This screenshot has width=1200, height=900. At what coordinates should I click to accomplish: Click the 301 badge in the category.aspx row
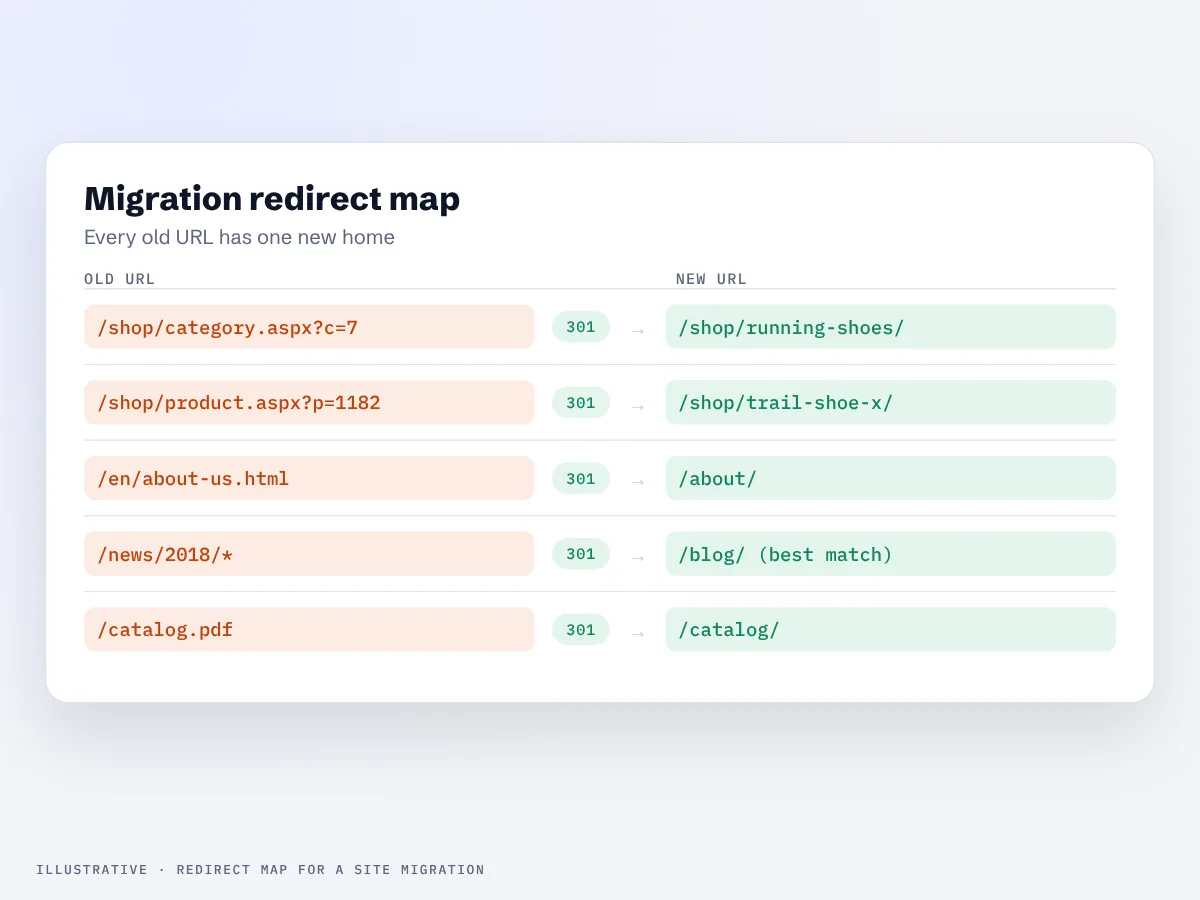(x=581, y=327)
